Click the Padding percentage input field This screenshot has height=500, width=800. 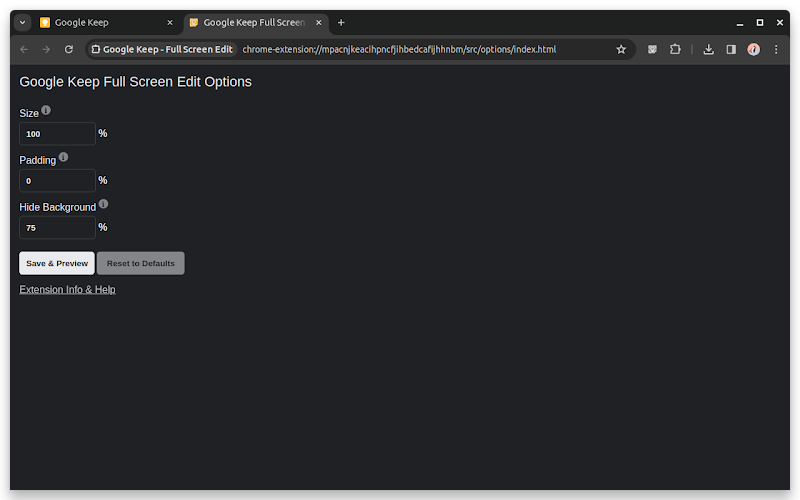tap(57, 181)
